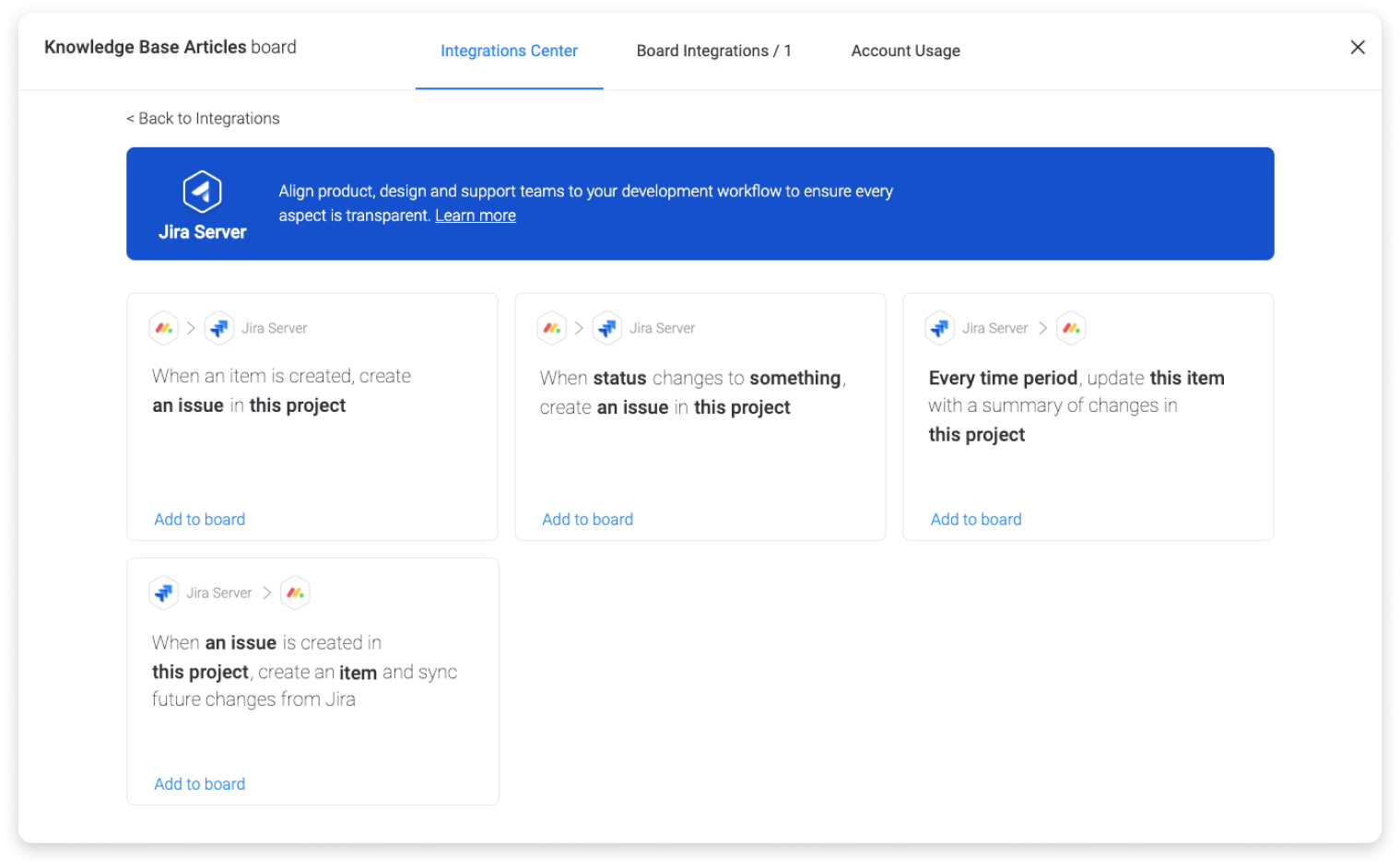This screenshot has height=867, width=1400.
Task: Click Jira icon in issue-created sync card
Action: [x=164, y=592]
